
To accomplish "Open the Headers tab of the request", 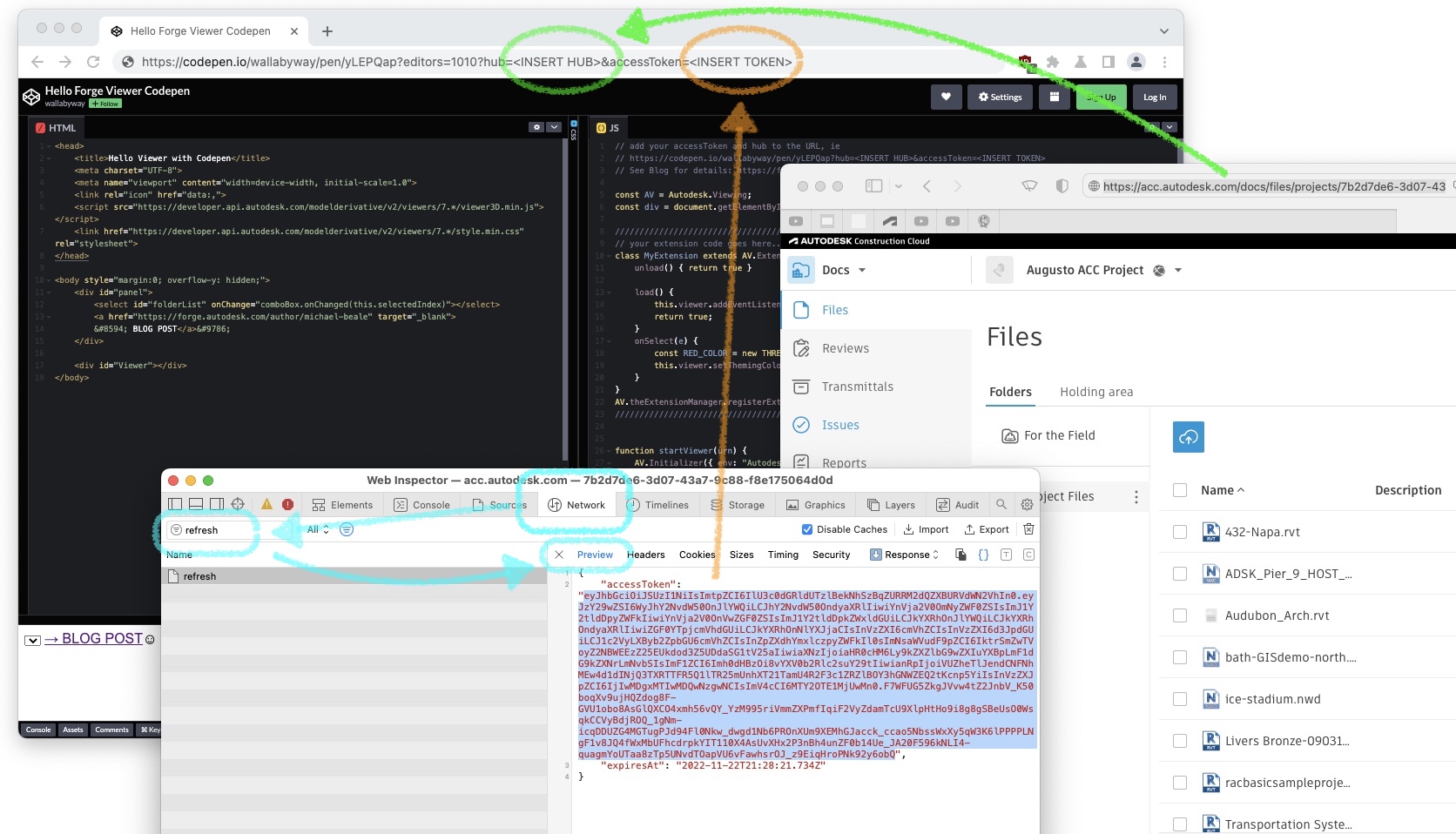I will pyautogui.click(x=646, y=555).
